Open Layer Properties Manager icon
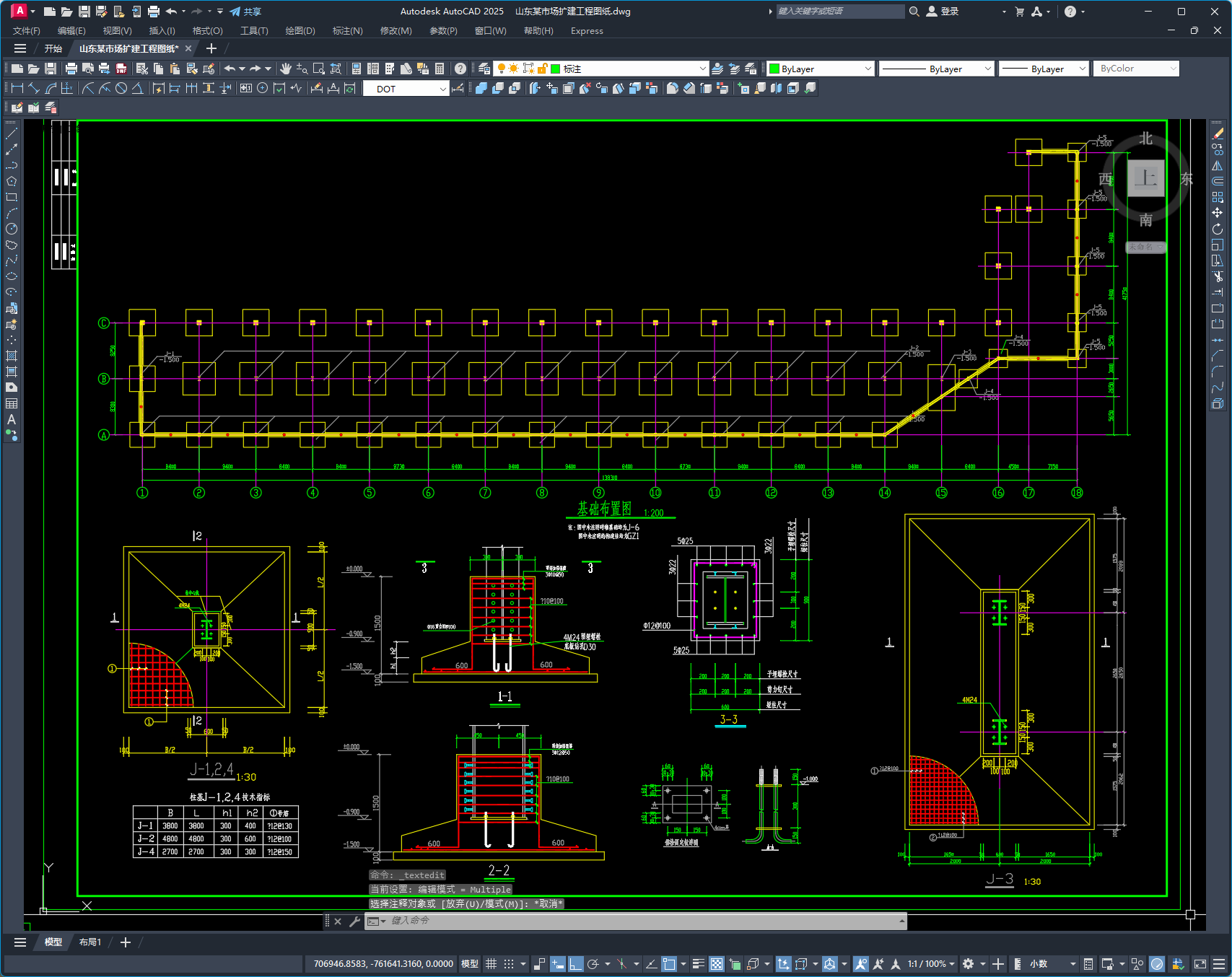 point(484,69)
